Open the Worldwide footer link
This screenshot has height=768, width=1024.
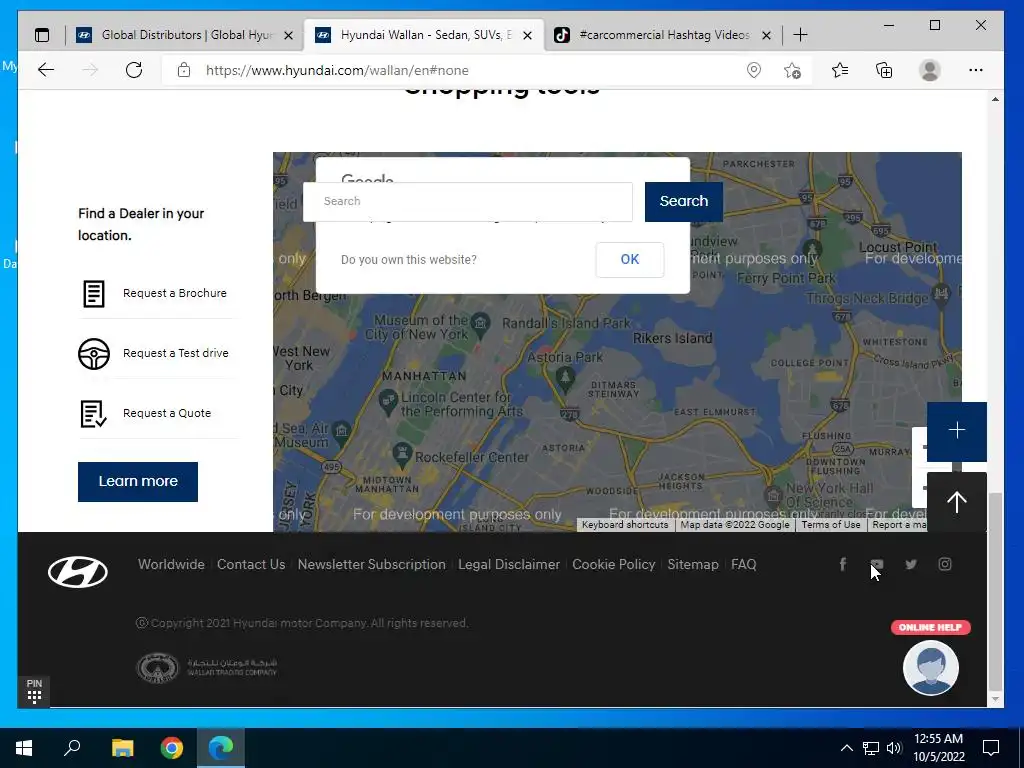pyautogui.click(x=171, y=564)
